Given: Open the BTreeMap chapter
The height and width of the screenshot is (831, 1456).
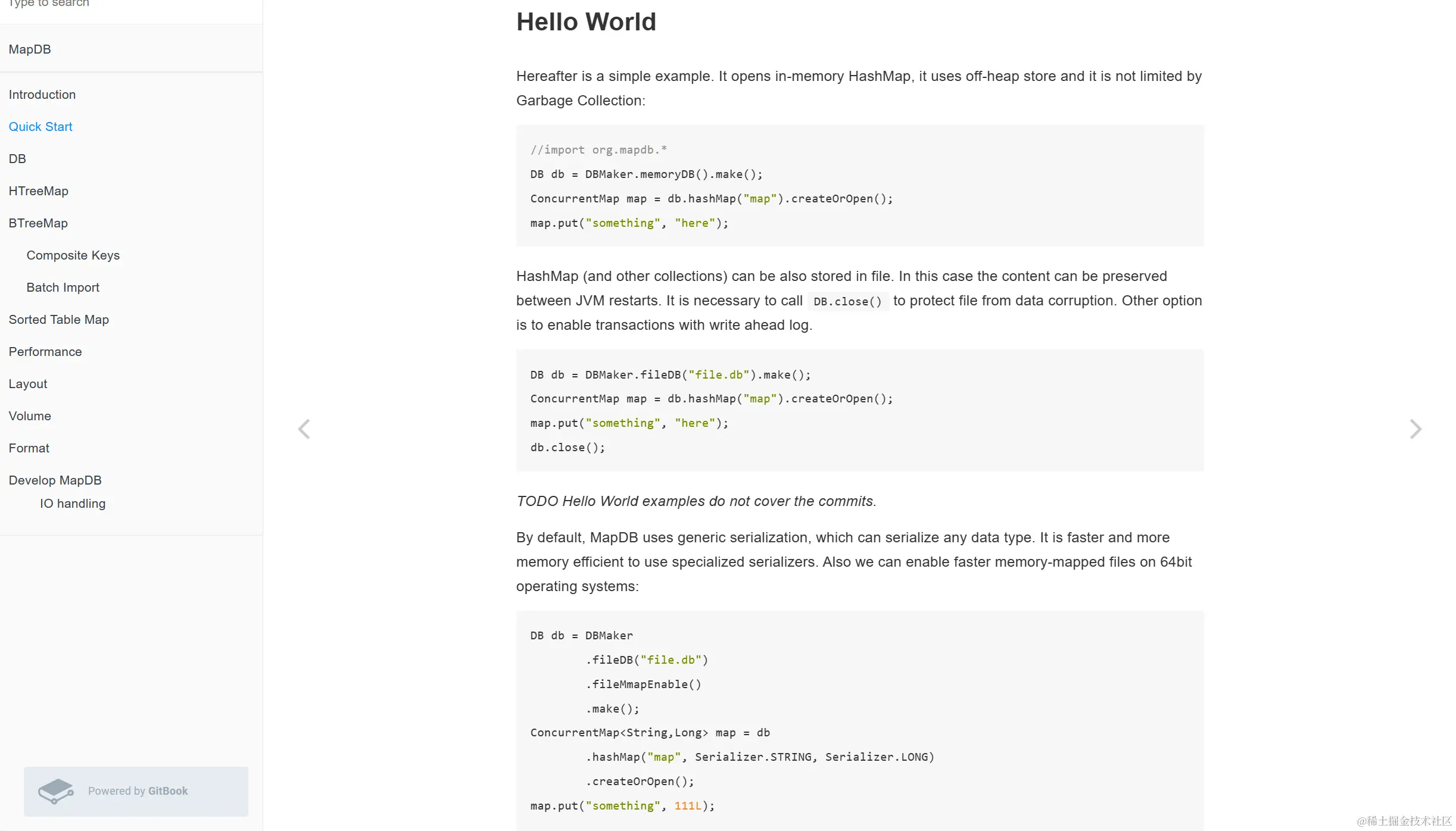Looking at the screenshot, I should (x=38, y=223).
